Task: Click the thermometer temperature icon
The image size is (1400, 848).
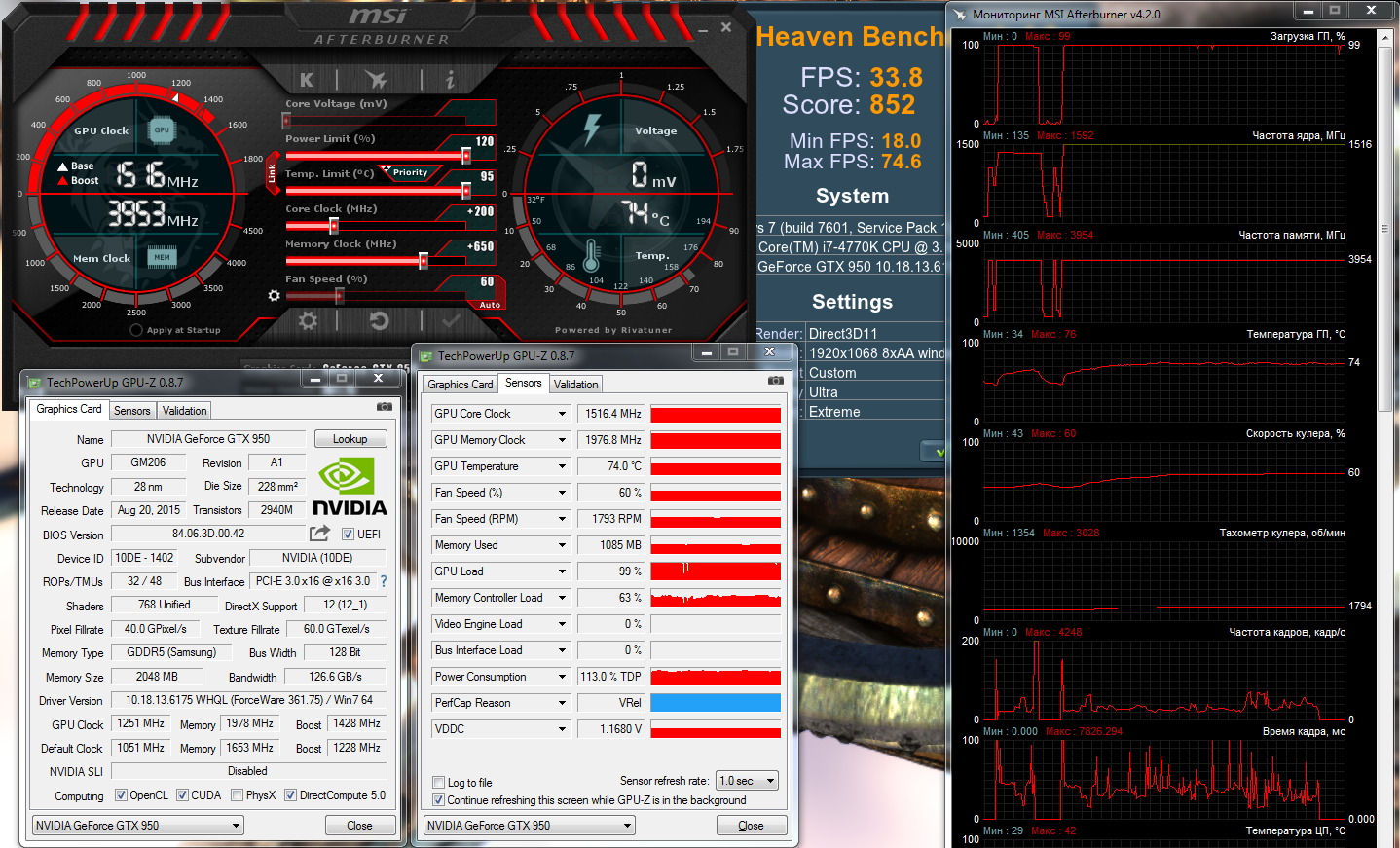Action: tap(590, 255)
